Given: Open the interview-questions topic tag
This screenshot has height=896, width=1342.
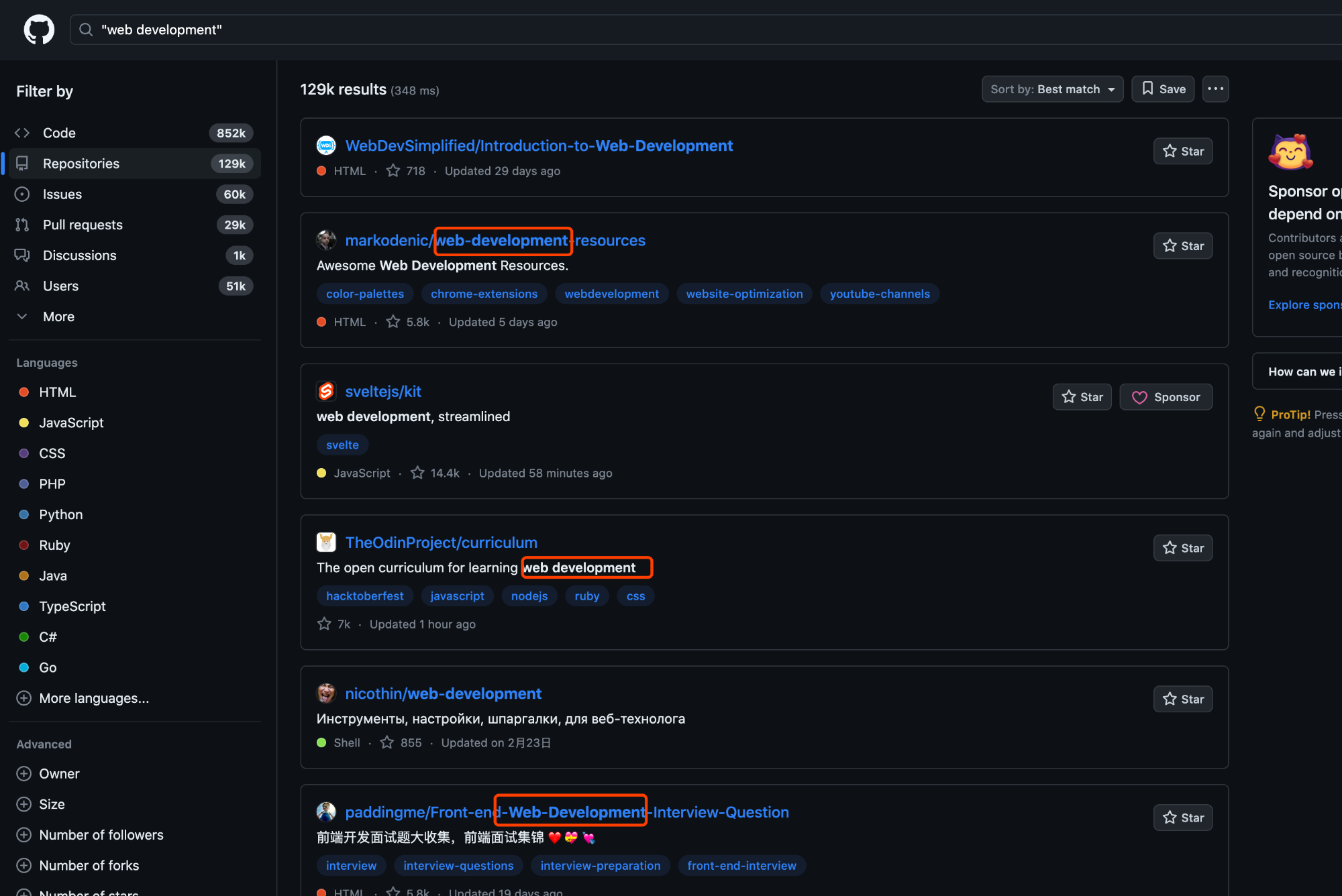Looking at the screenshot, I should (458, 866).
